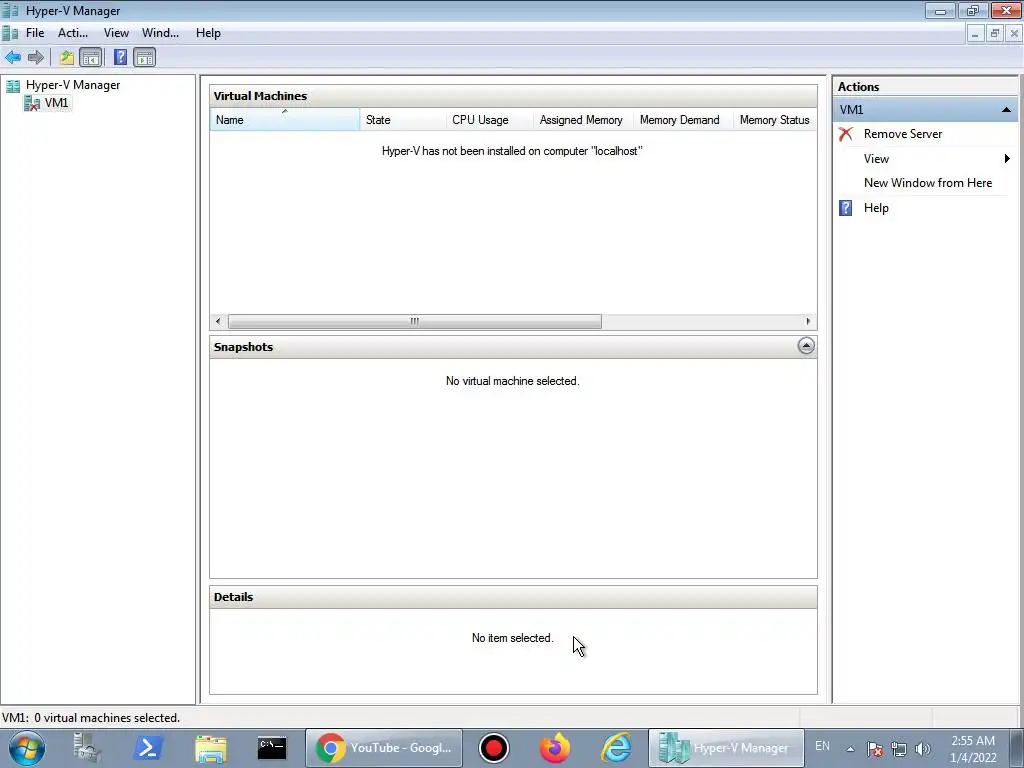Open the File menu
The width and height of the screenshot is (1024, 768).
click(x=35, y=33)
